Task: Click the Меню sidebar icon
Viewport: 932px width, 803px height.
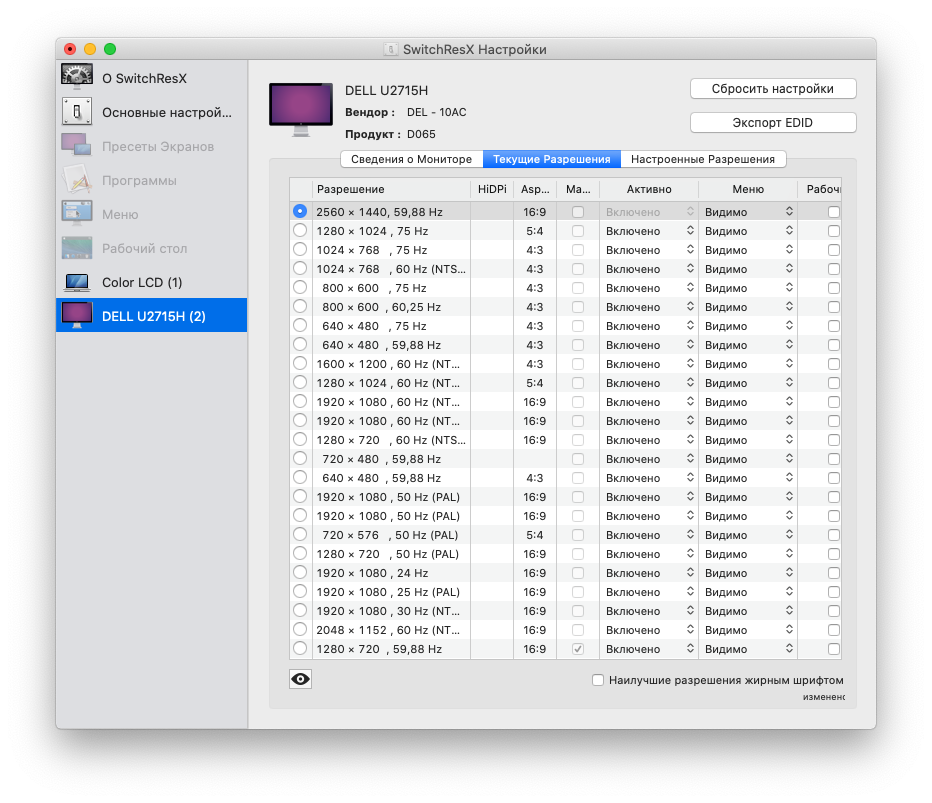Action: [77, 213]
